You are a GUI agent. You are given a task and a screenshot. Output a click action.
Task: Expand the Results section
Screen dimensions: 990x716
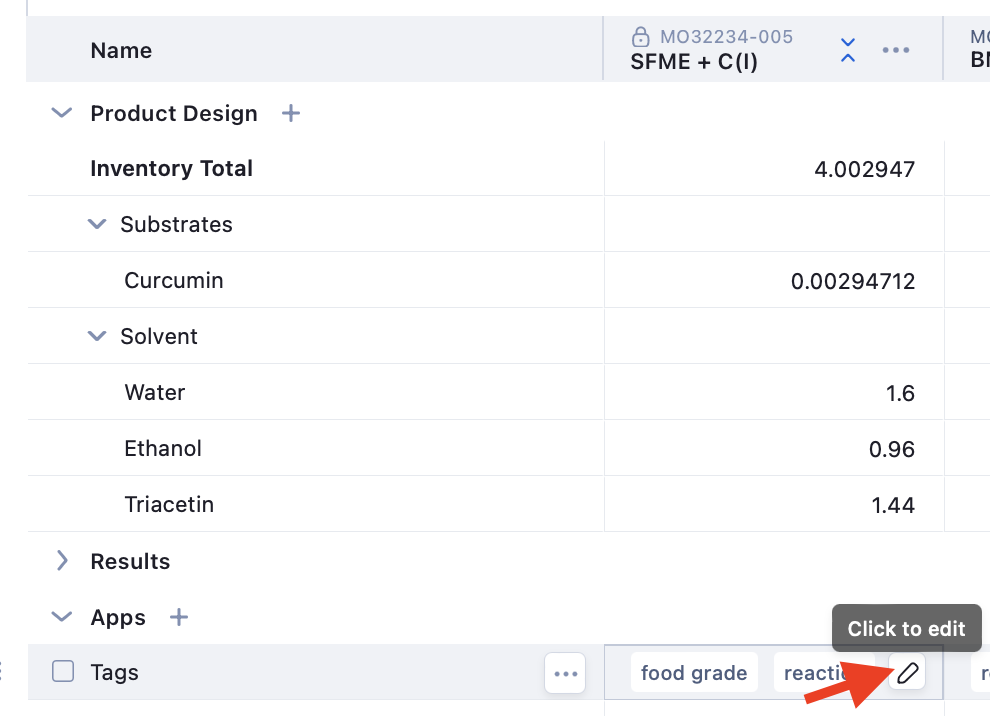[x=62, y=561]
